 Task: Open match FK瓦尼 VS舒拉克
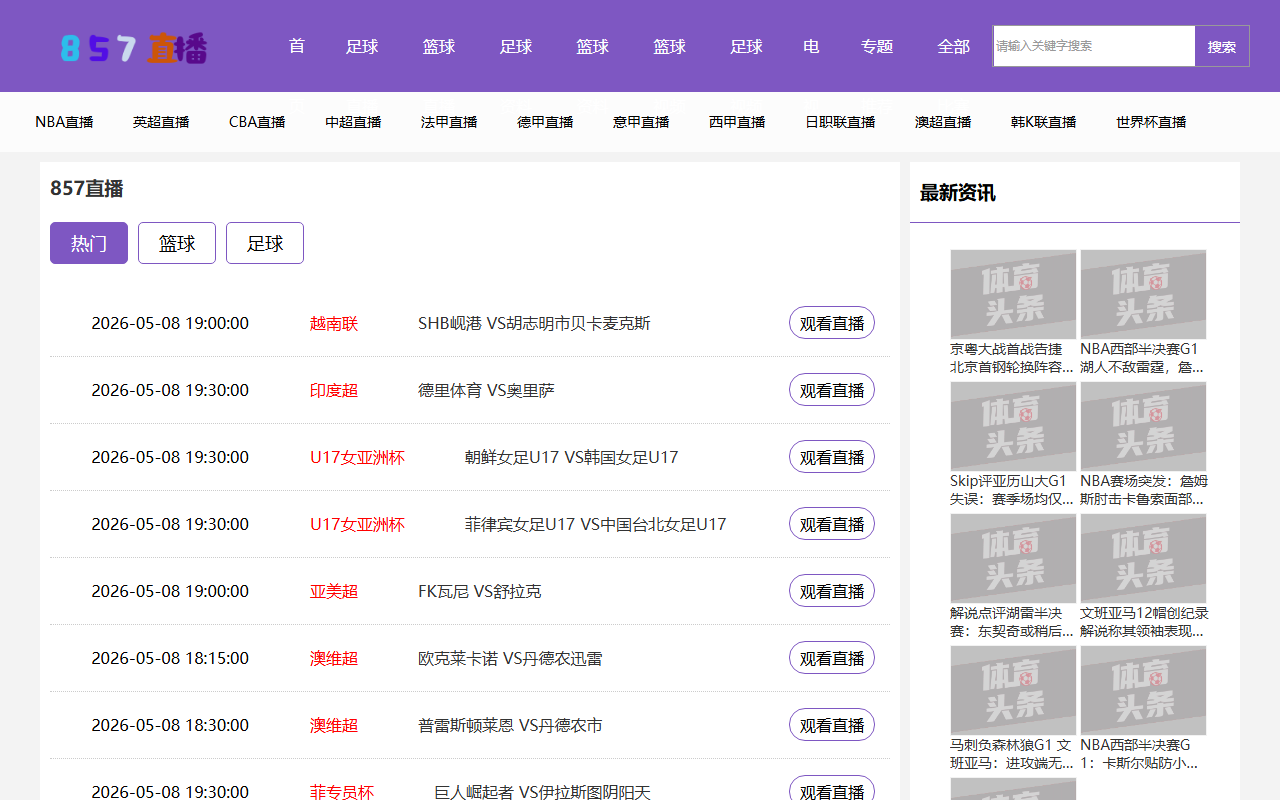click(480, 591)
